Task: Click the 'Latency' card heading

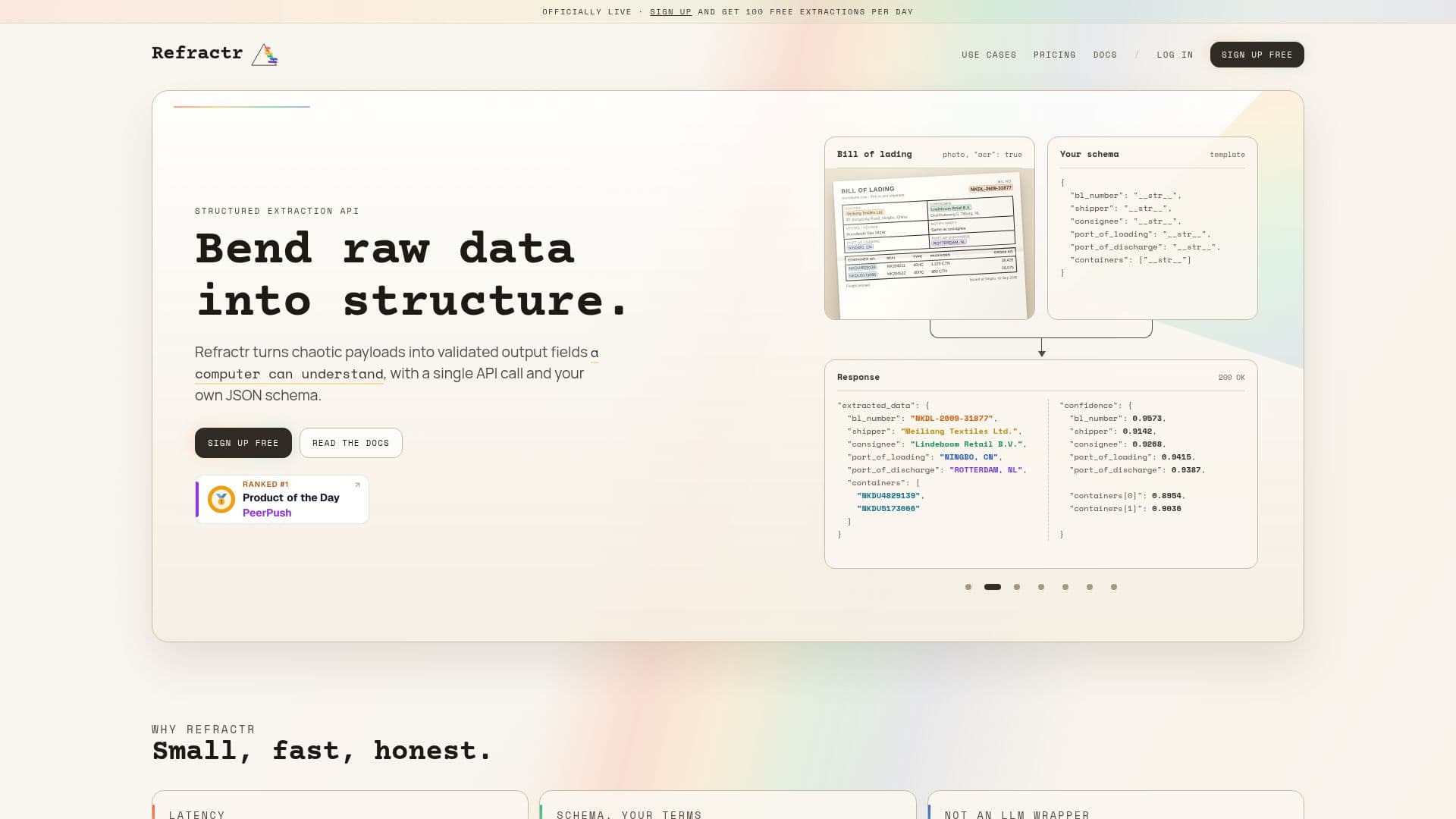Action: point(197,814)
